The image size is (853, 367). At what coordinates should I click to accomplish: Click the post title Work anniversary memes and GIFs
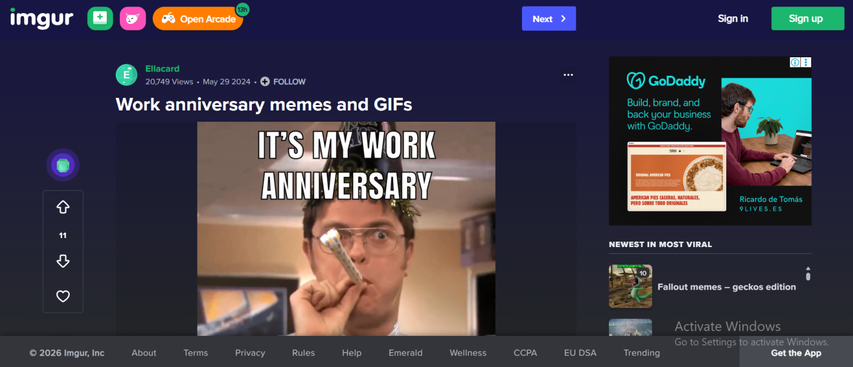tap(264, 104)
